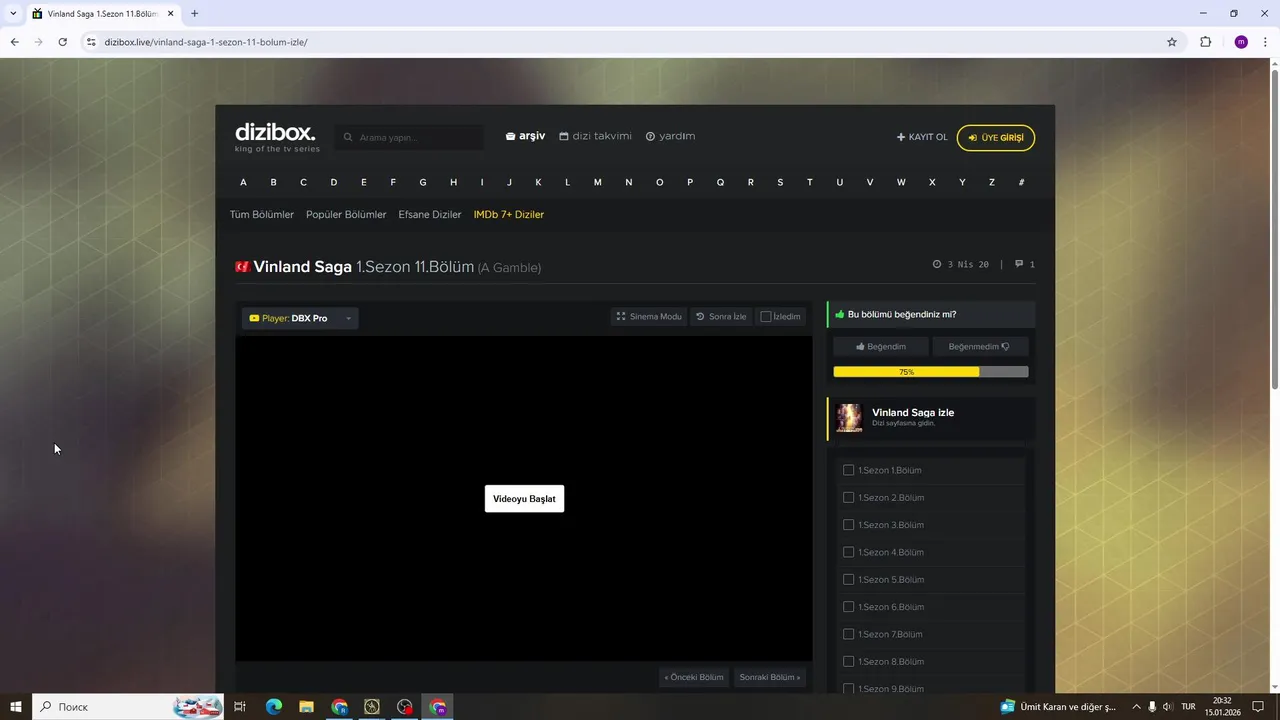The width and height of the screenshot is (1280, 720).
Task: Click the 75% rating progress bar
Action: 931,372
